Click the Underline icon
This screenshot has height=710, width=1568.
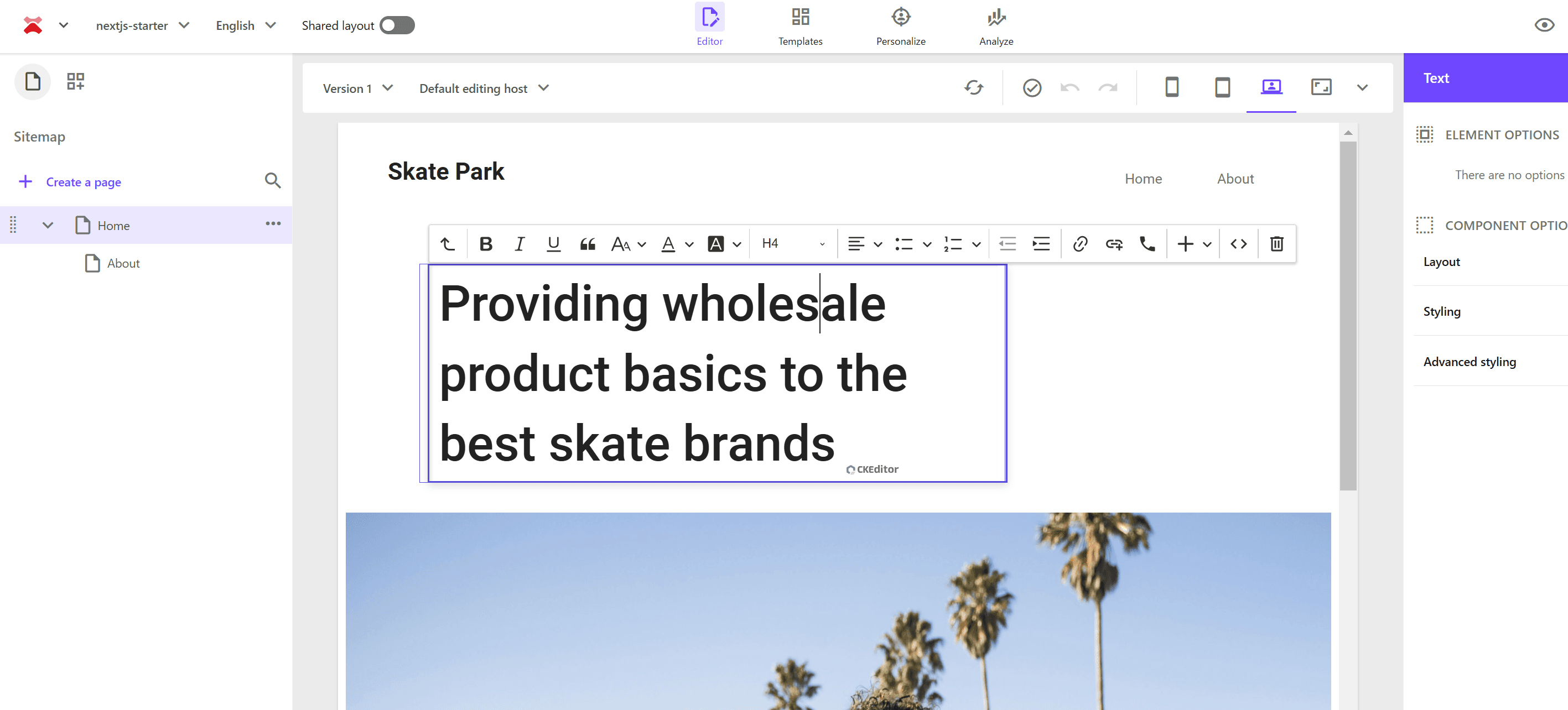point(553,244)
